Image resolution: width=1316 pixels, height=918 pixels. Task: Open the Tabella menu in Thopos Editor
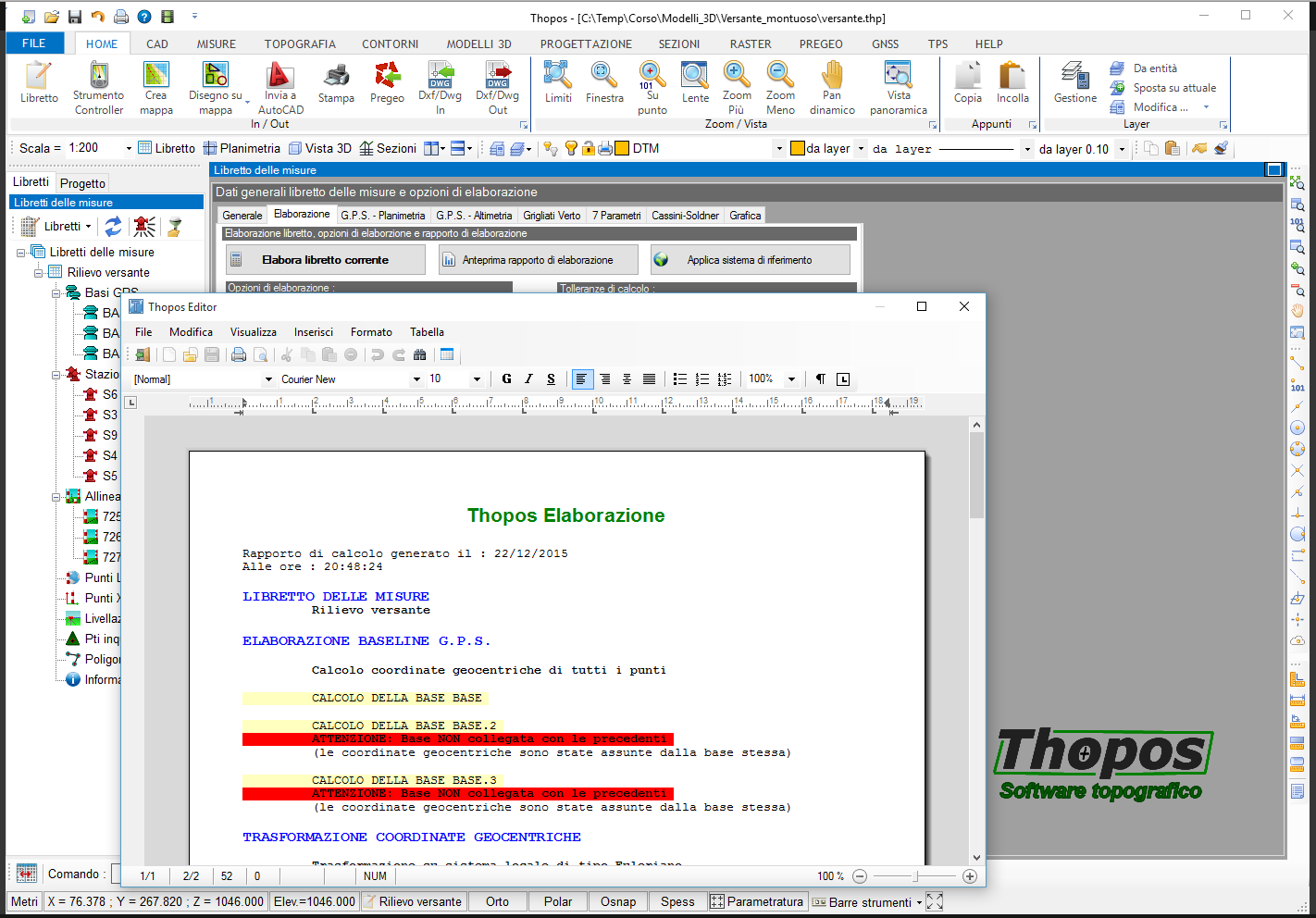pos(427,332)
